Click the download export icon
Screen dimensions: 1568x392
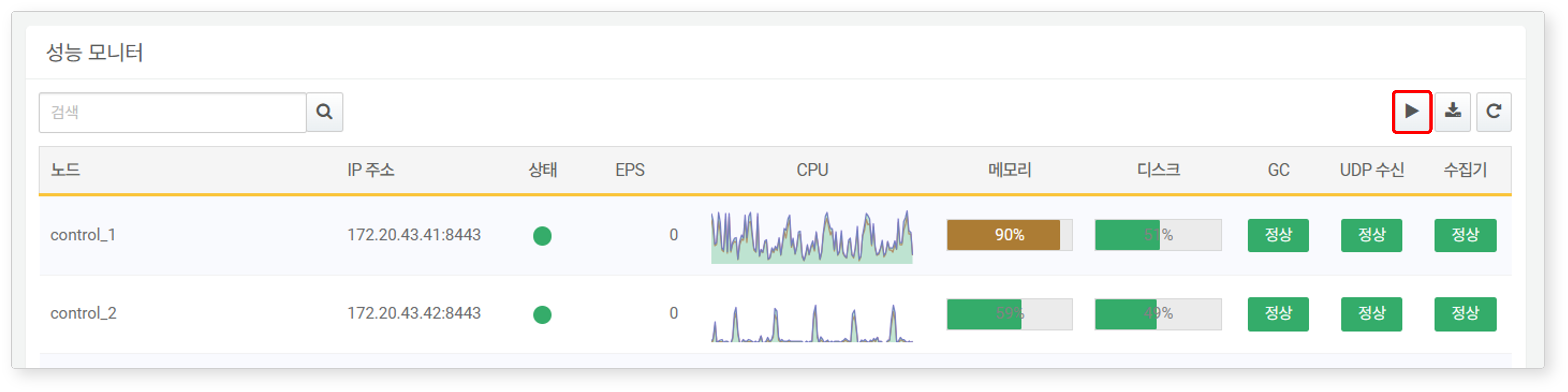(1452, 111)
